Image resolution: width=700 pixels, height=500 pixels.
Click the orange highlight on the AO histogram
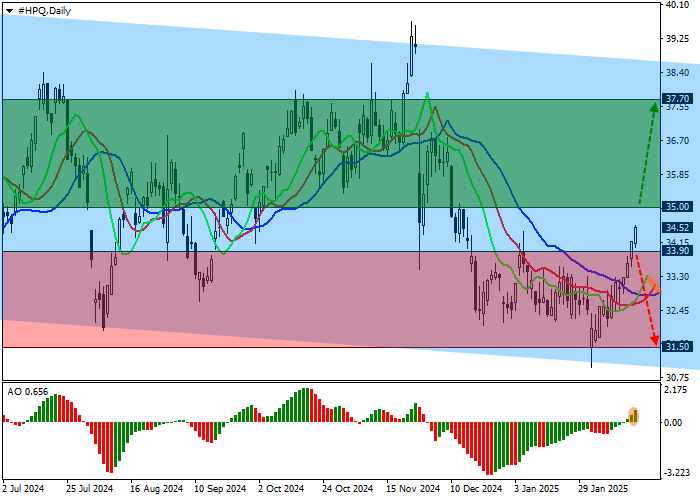(x=634, y=414)
